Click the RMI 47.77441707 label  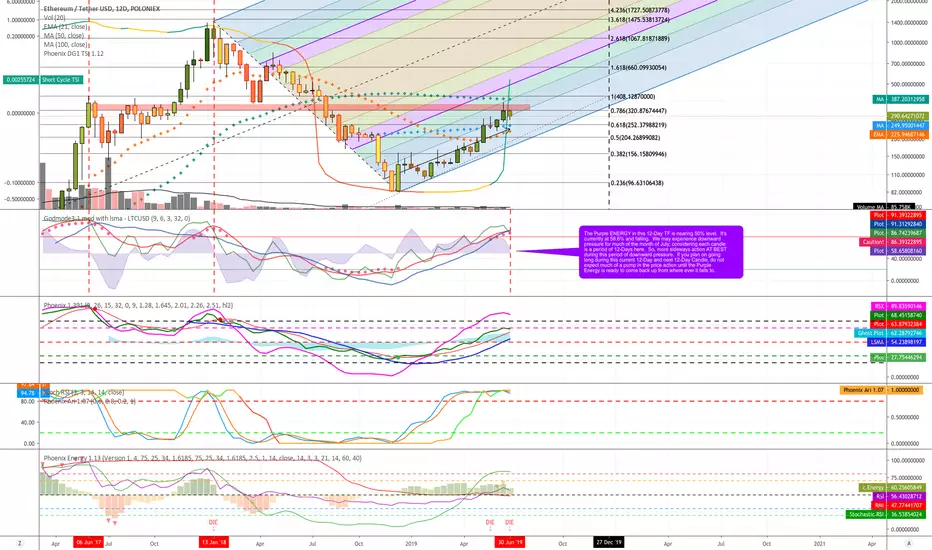[899, 505]
